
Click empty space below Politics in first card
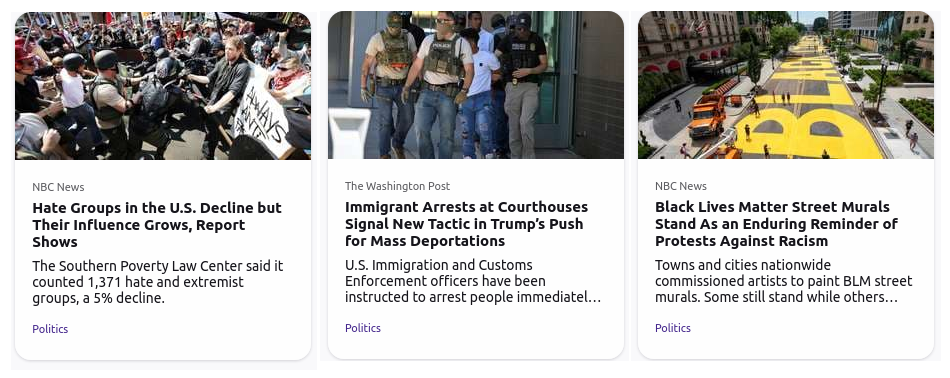click(163, 347)
